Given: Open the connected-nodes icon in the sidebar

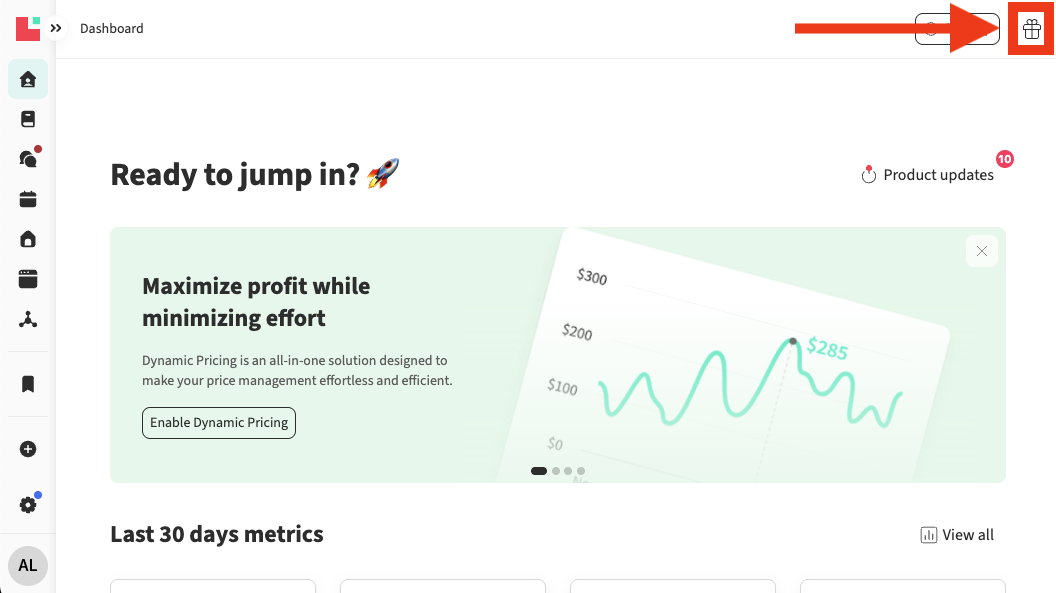Looking at the screenshot, I should (28, 320).
